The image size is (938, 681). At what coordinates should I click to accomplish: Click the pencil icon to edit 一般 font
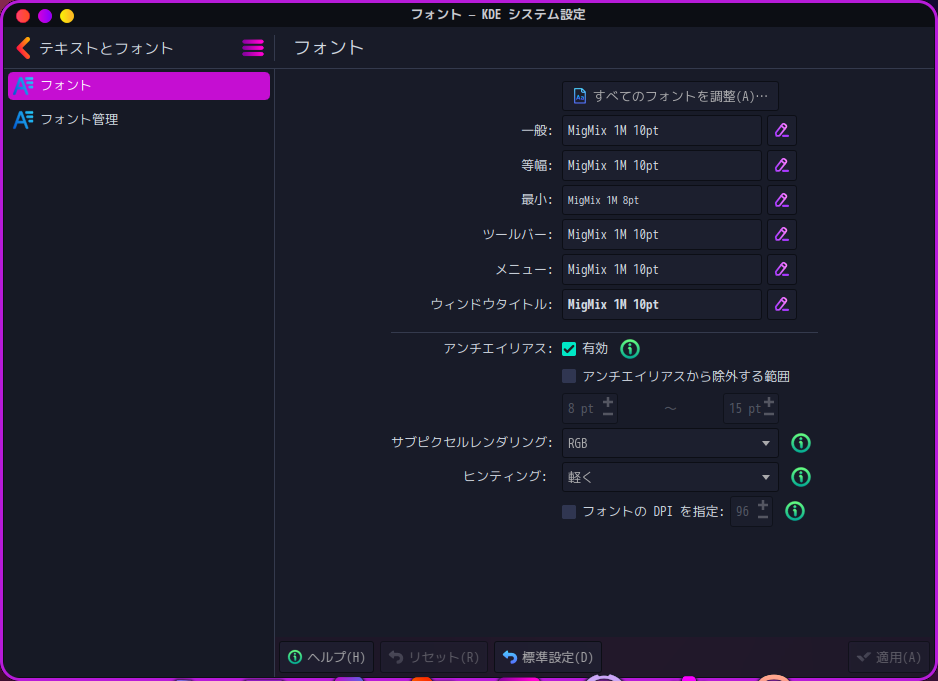[x=781, y=130]
